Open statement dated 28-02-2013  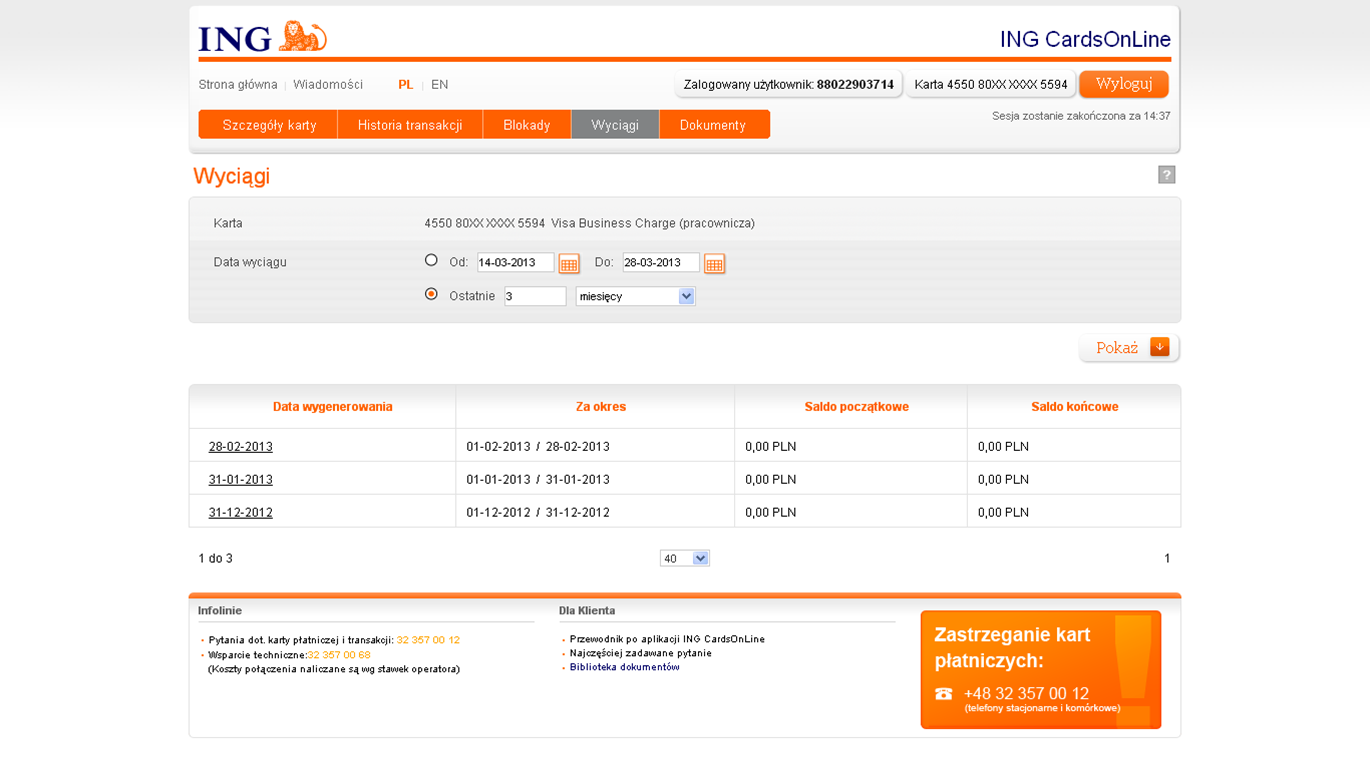coord(240,447)
